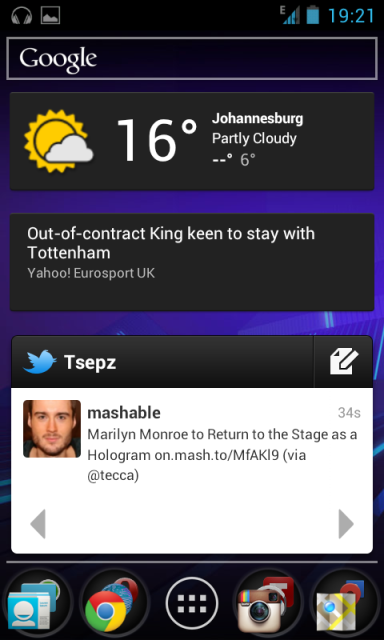This screenshot has width=384, height=640.
Task: Tap the picture notification icon
Action: coord(51,16)
